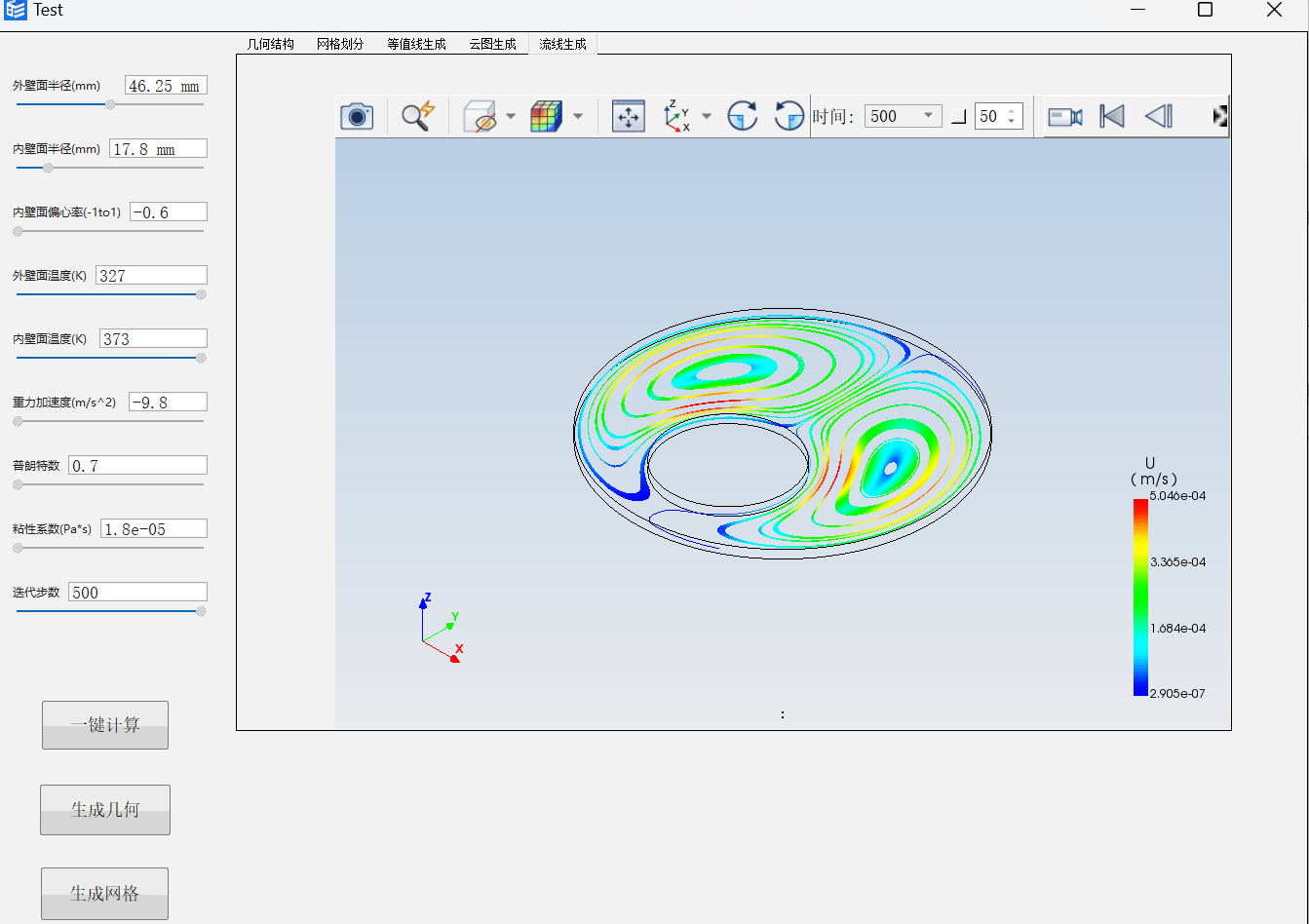Click the Test application icon in title bar
This screenshot has height=924, width=1309.
point(15,10)
